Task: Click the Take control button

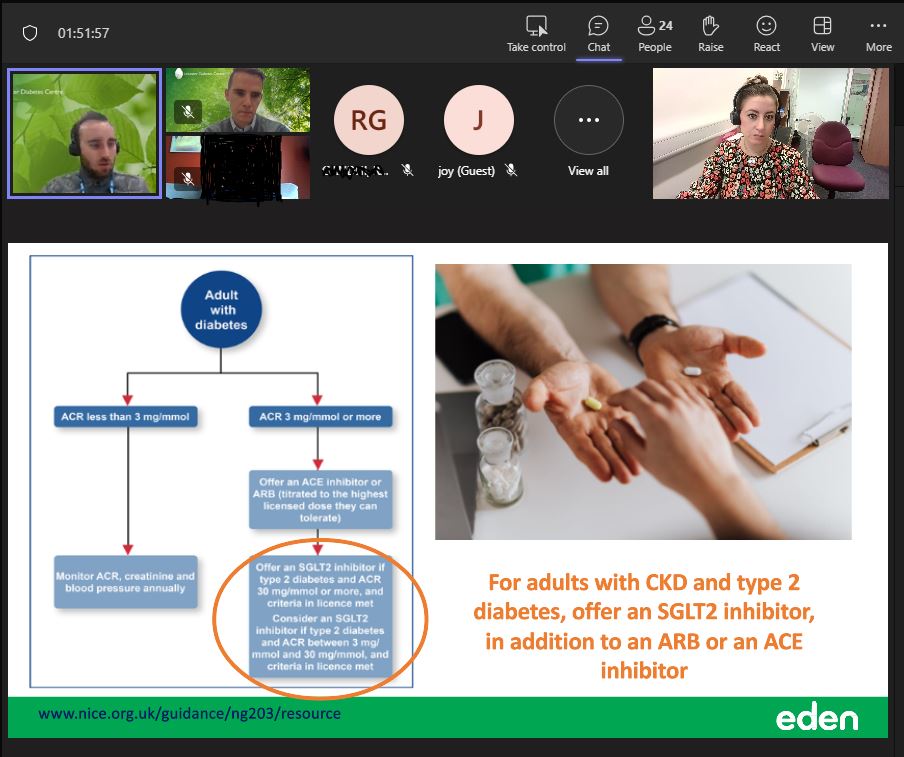Action: click(x=536, y=33)
